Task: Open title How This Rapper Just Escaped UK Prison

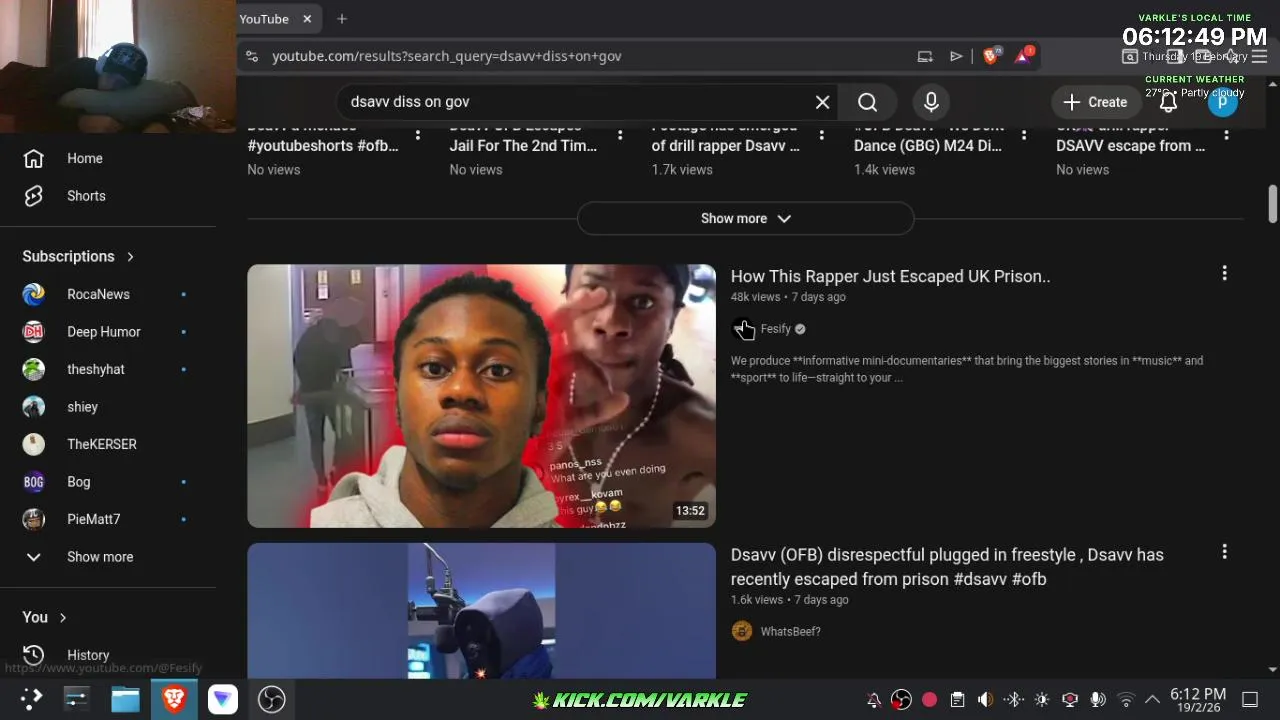Action: coord(890,276)
